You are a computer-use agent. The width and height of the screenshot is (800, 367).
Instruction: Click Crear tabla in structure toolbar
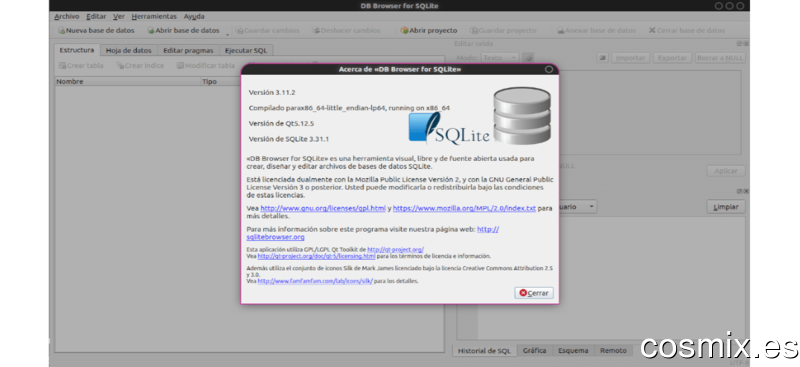[81, 65]
